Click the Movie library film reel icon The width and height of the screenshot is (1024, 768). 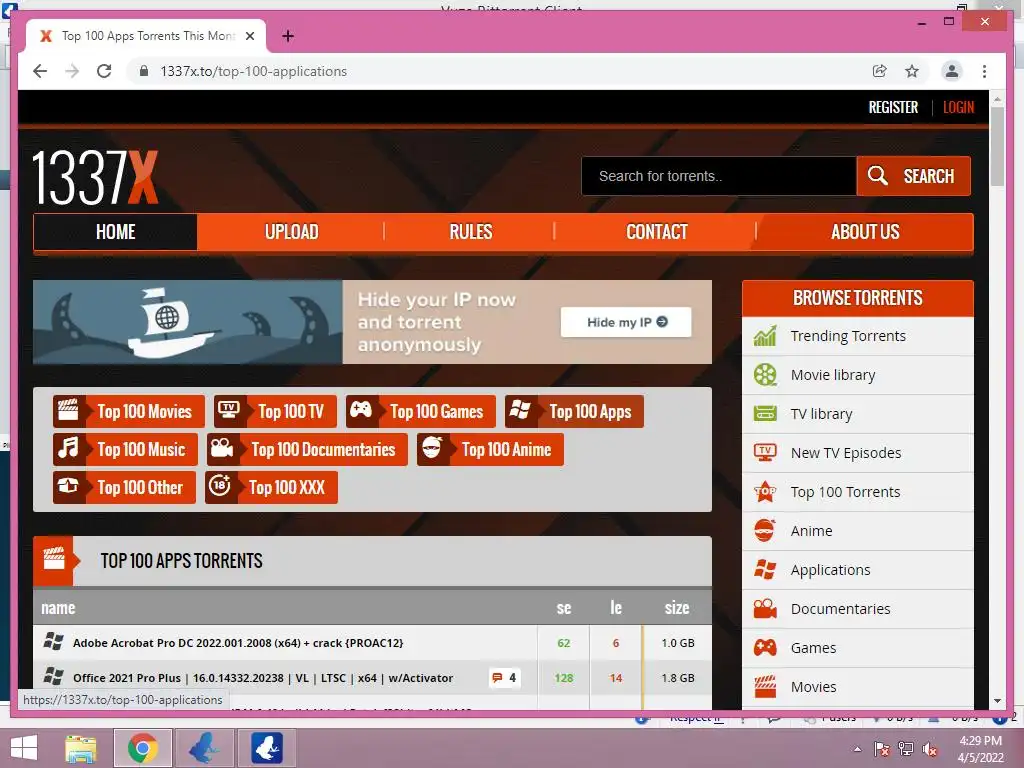pos(765,375)
